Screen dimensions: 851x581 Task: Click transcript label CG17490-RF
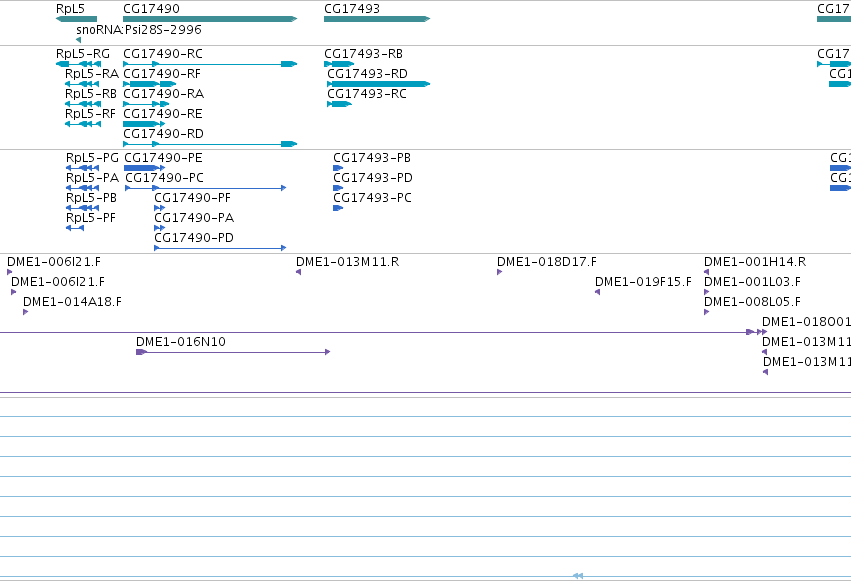[x=162, y=74]
